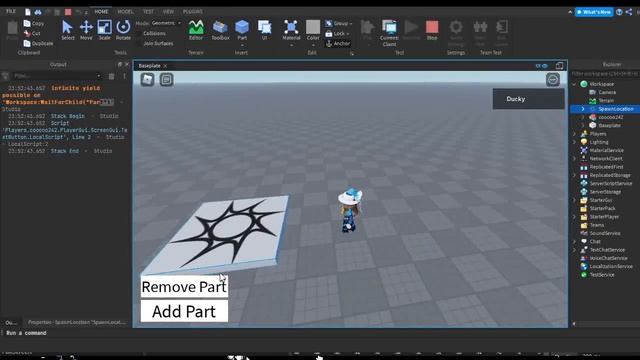Select the Baseplate document tab
The image size is (640, 360).
(149, 66)
